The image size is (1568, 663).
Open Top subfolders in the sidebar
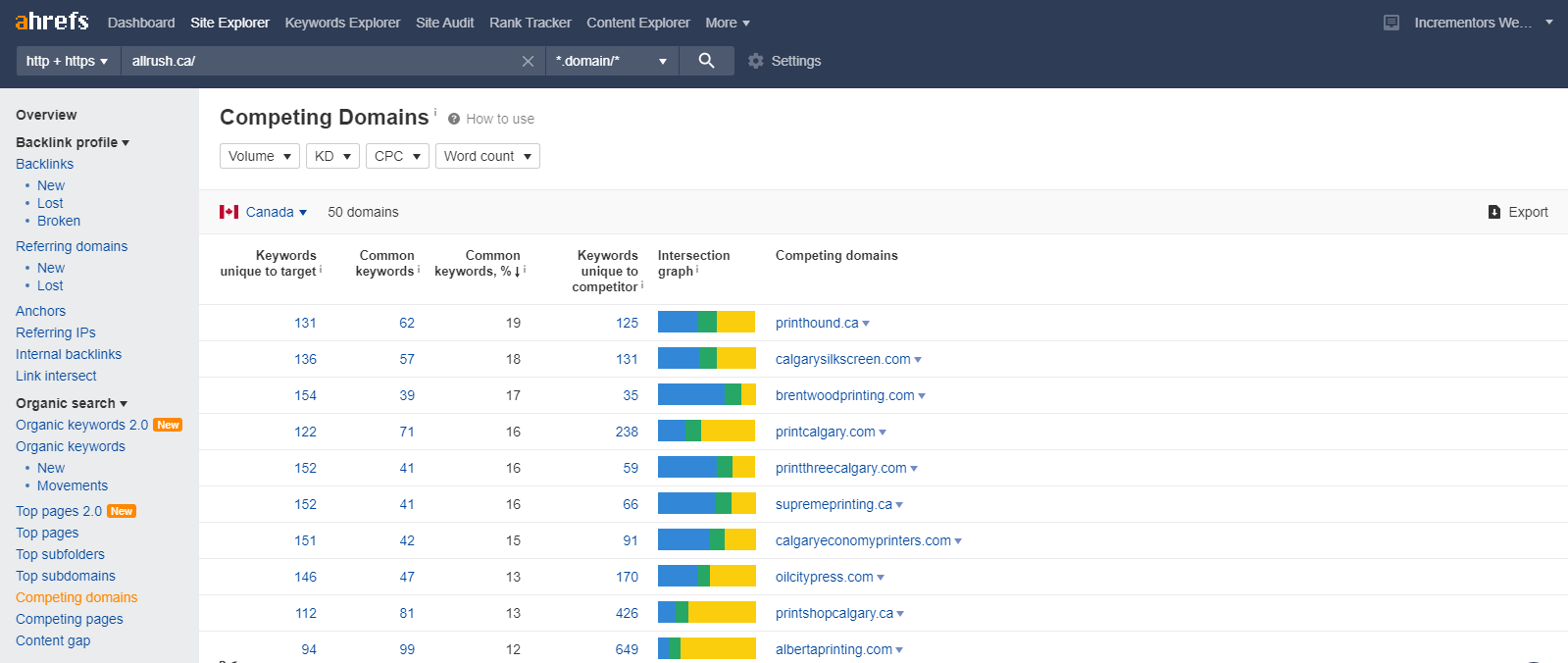pyautogui.click(x=60, y=554)
